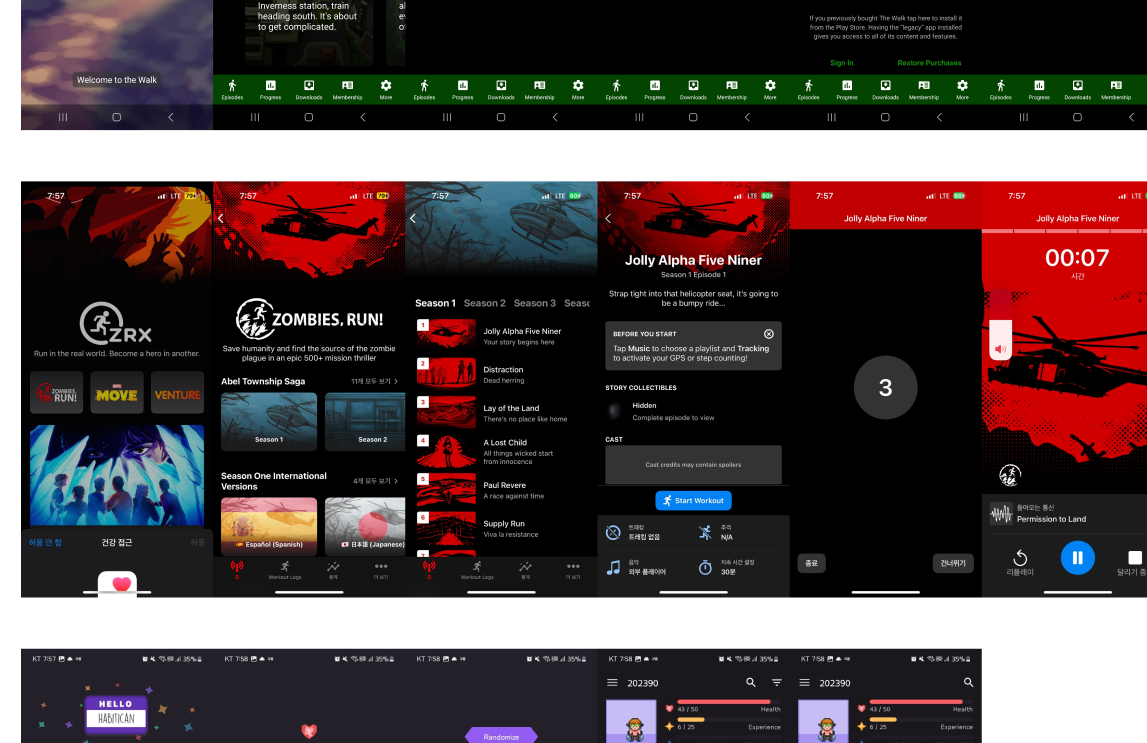Open Membership on the Restore Purchases screen
Image resolution: width=1147 pixels, height=743 pixels.
pyautogui.click(x=924, y=89)
